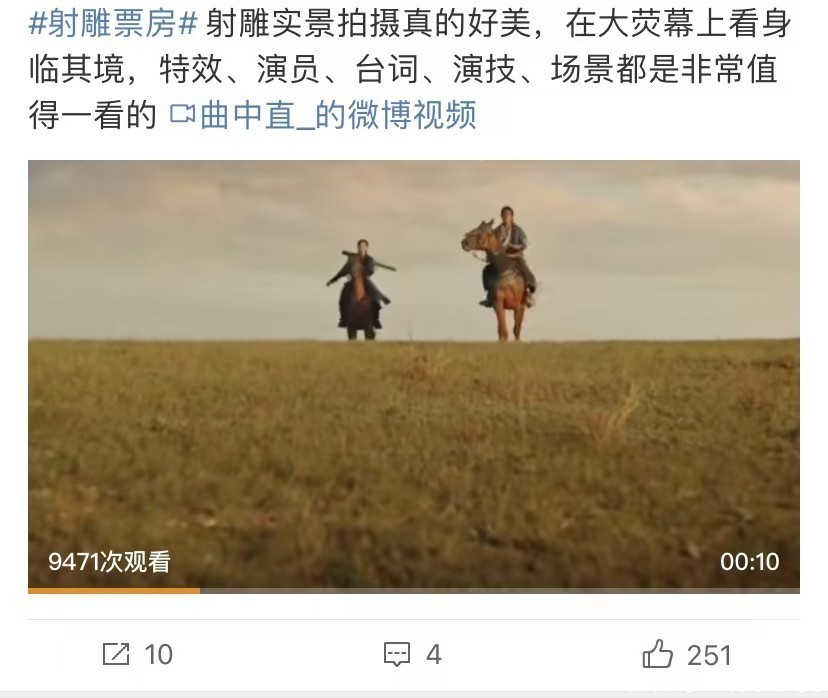Viewport: 828px width, 698px height.
Task: Click the left rider on the dark horse
Action: click(x=360, y=290)
